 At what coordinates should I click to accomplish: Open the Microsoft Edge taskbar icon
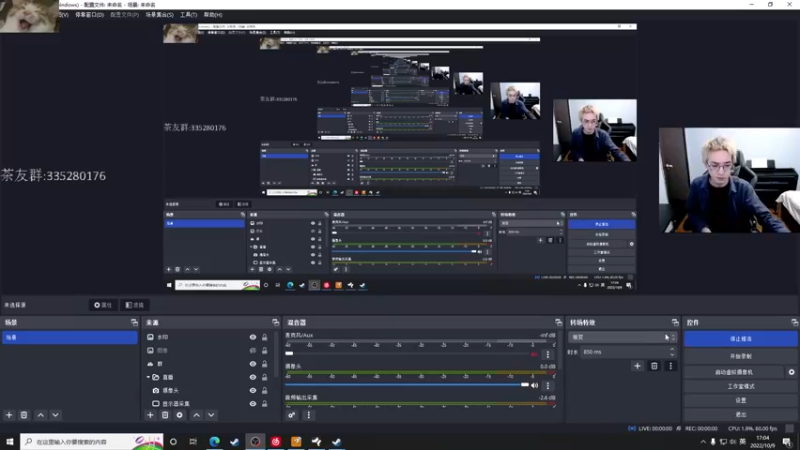point(214,441)
